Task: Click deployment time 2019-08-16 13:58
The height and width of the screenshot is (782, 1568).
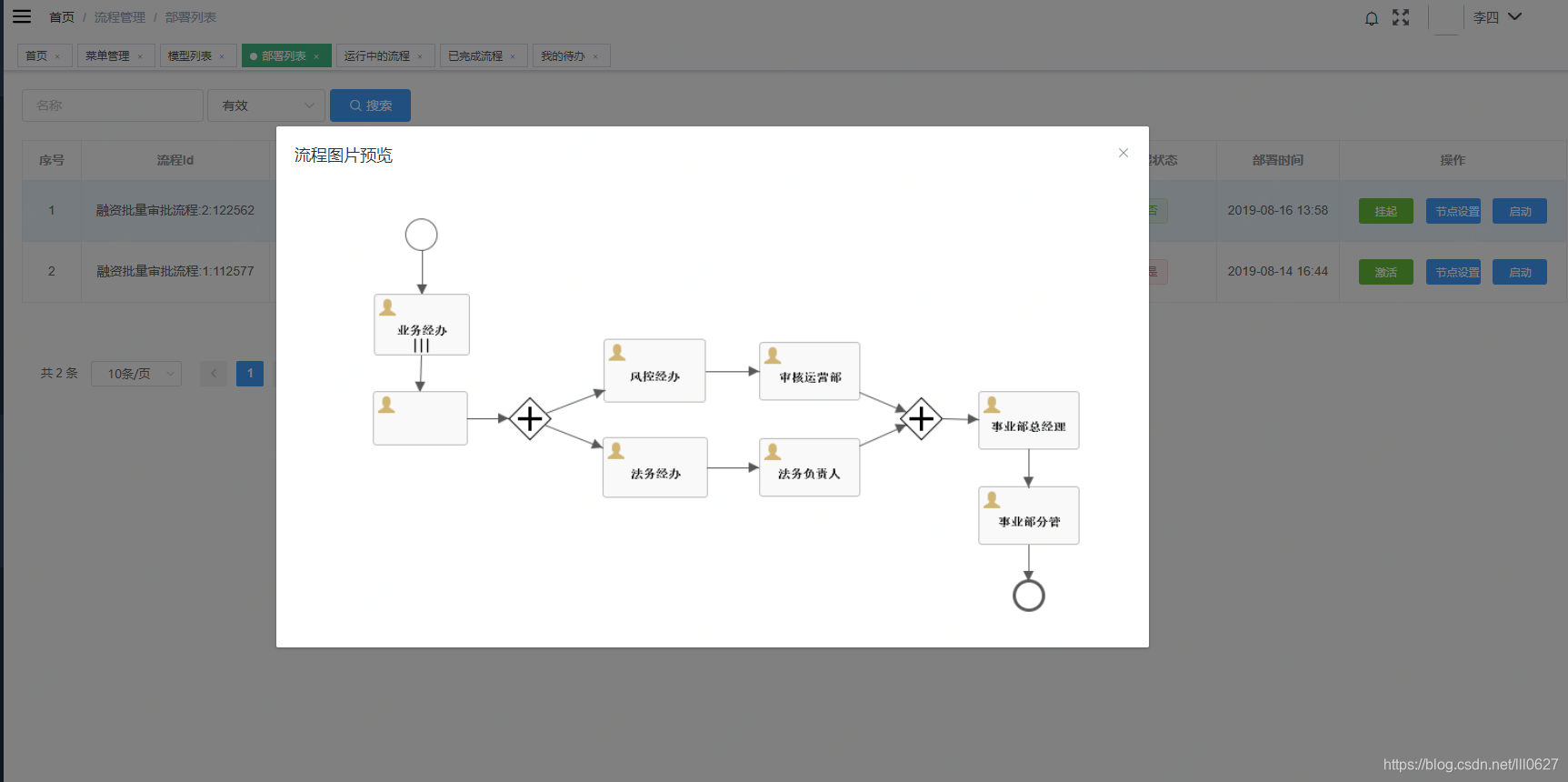Action: 1278,210
